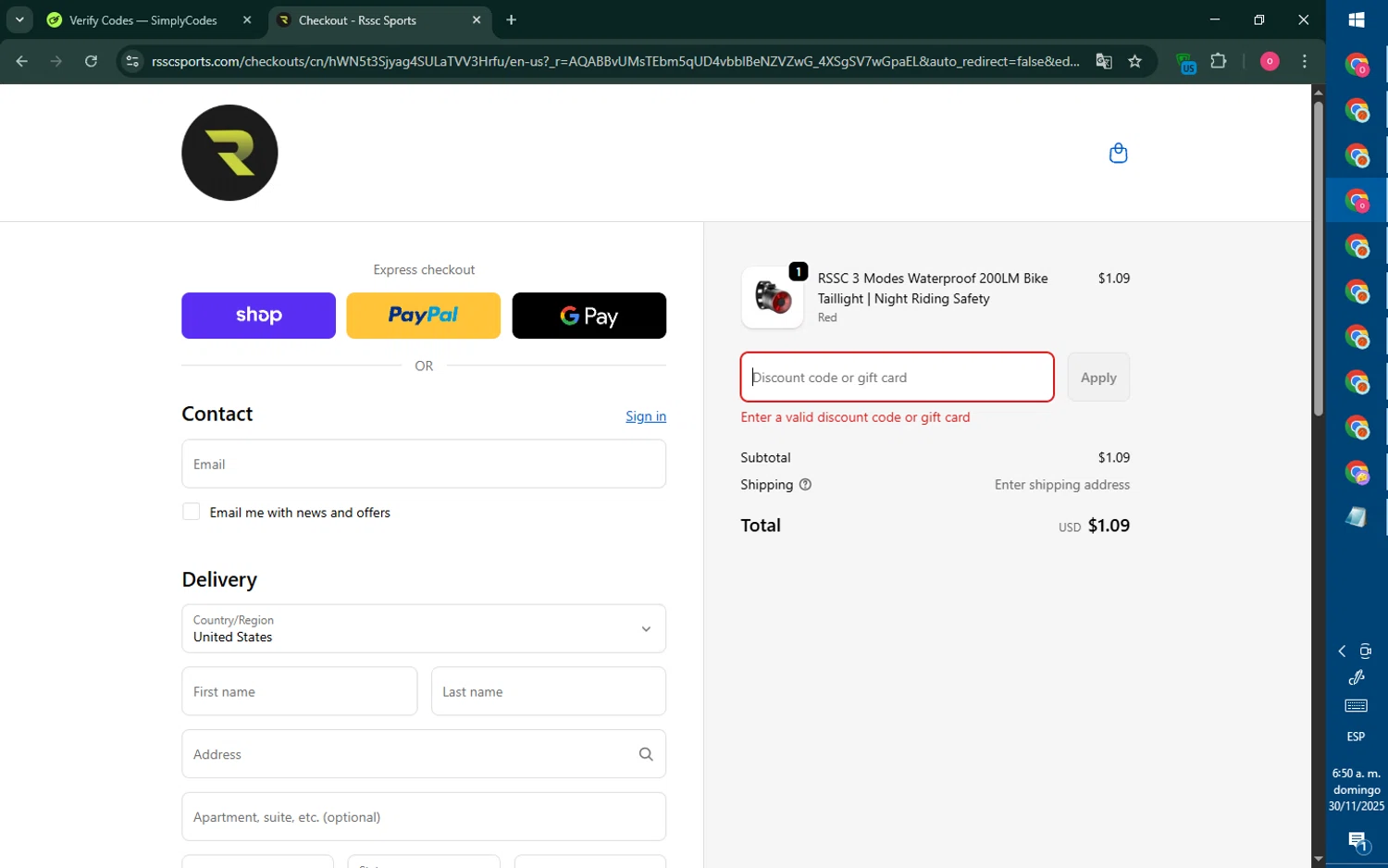Open the shopping bag cart icon
The height and width of the screenshot is (868, 1388).
[1118, 153]
